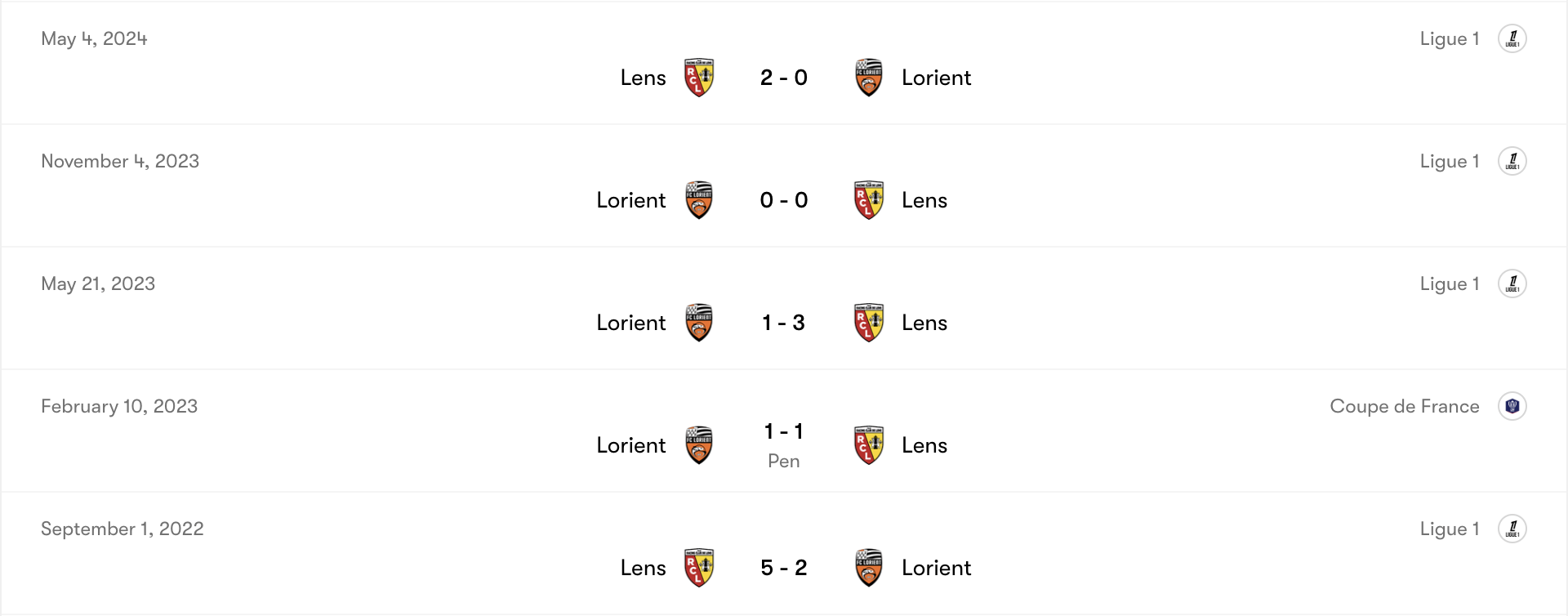Viewport: 1568px width, 616px height.
Task: Open the Ligue 1 icon beside September 1, 2022
Action: 1513,529
